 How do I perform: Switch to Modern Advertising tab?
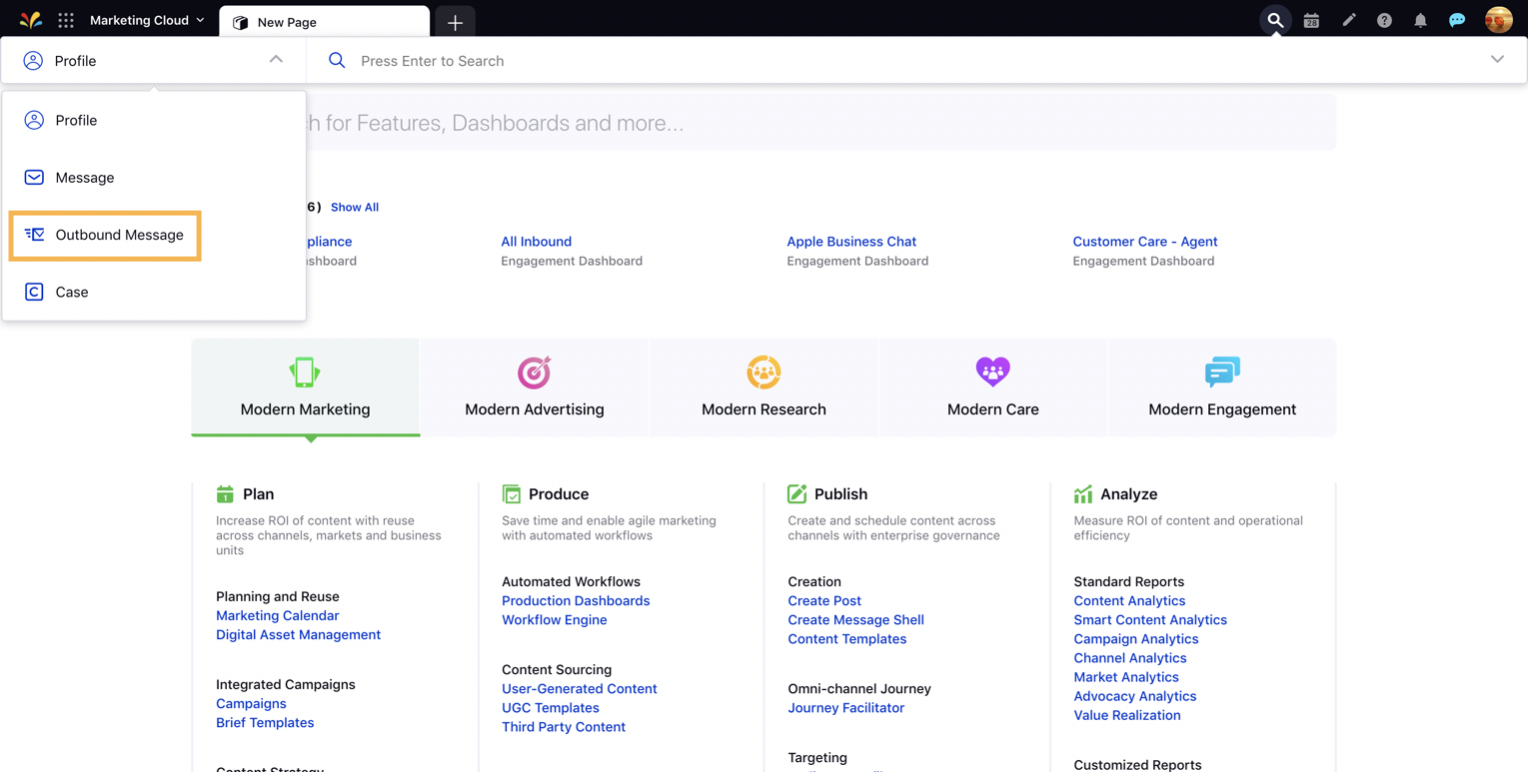point(534,387)
